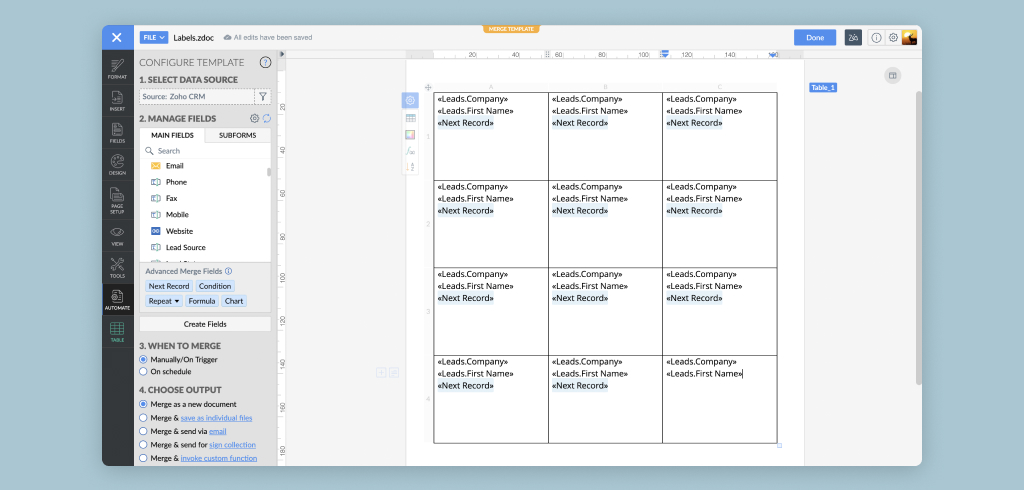
Task: Open the View sidebar panel
Action: pos(118,236)
